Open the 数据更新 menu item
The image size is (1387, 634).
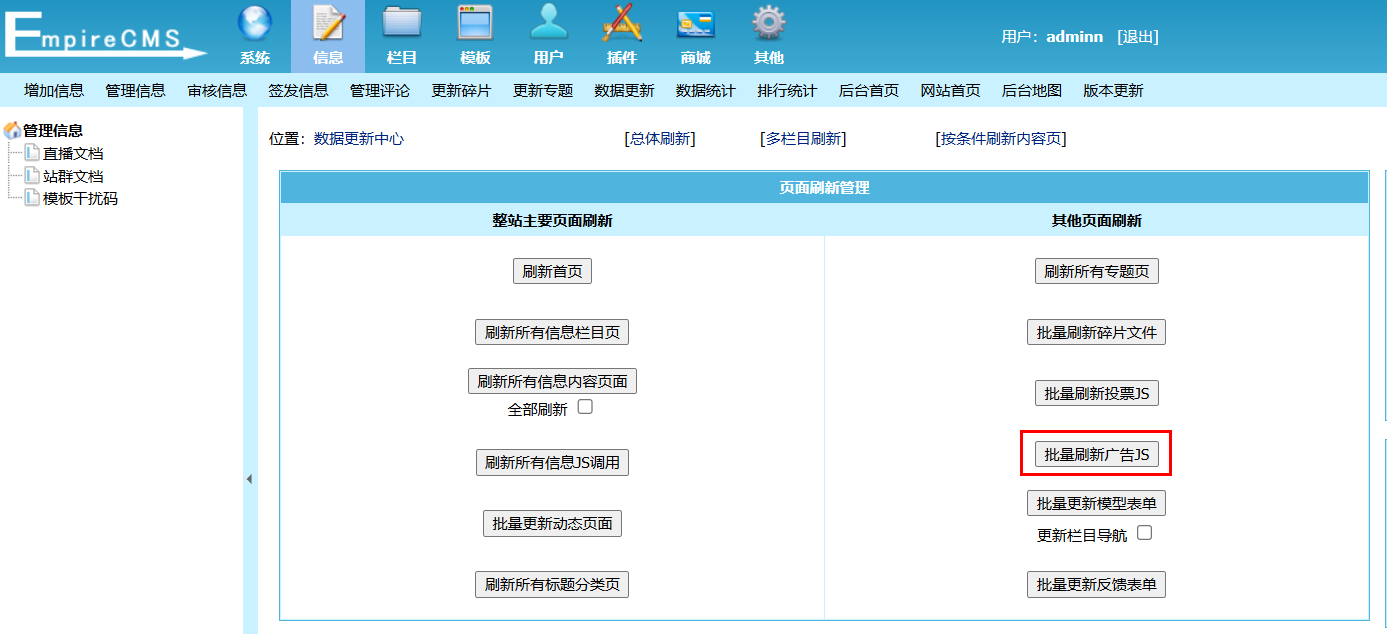[x=624, y=91]
